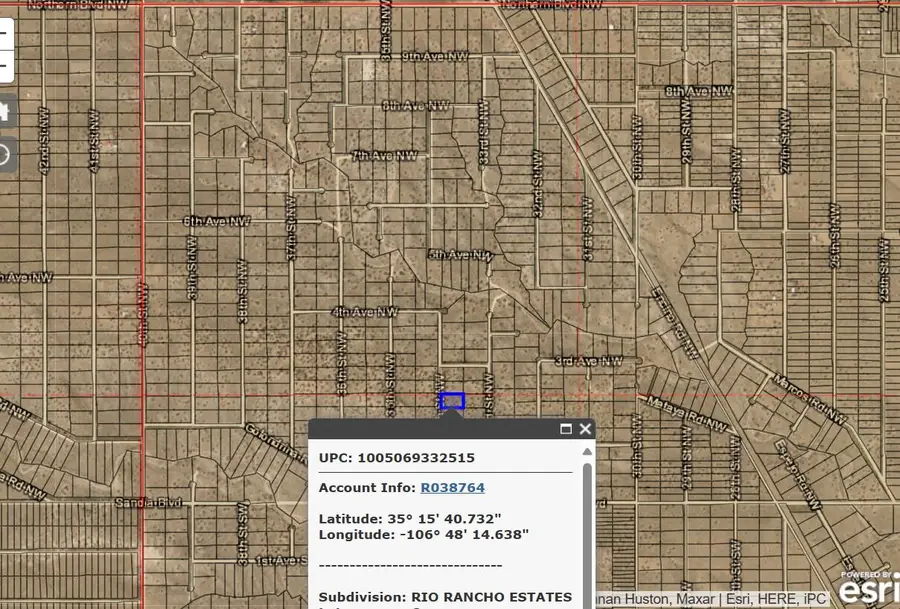The width and height of the screenshot is (900, 609).
Task: Zoom in using the map plus control
Action: pos(5,33)
